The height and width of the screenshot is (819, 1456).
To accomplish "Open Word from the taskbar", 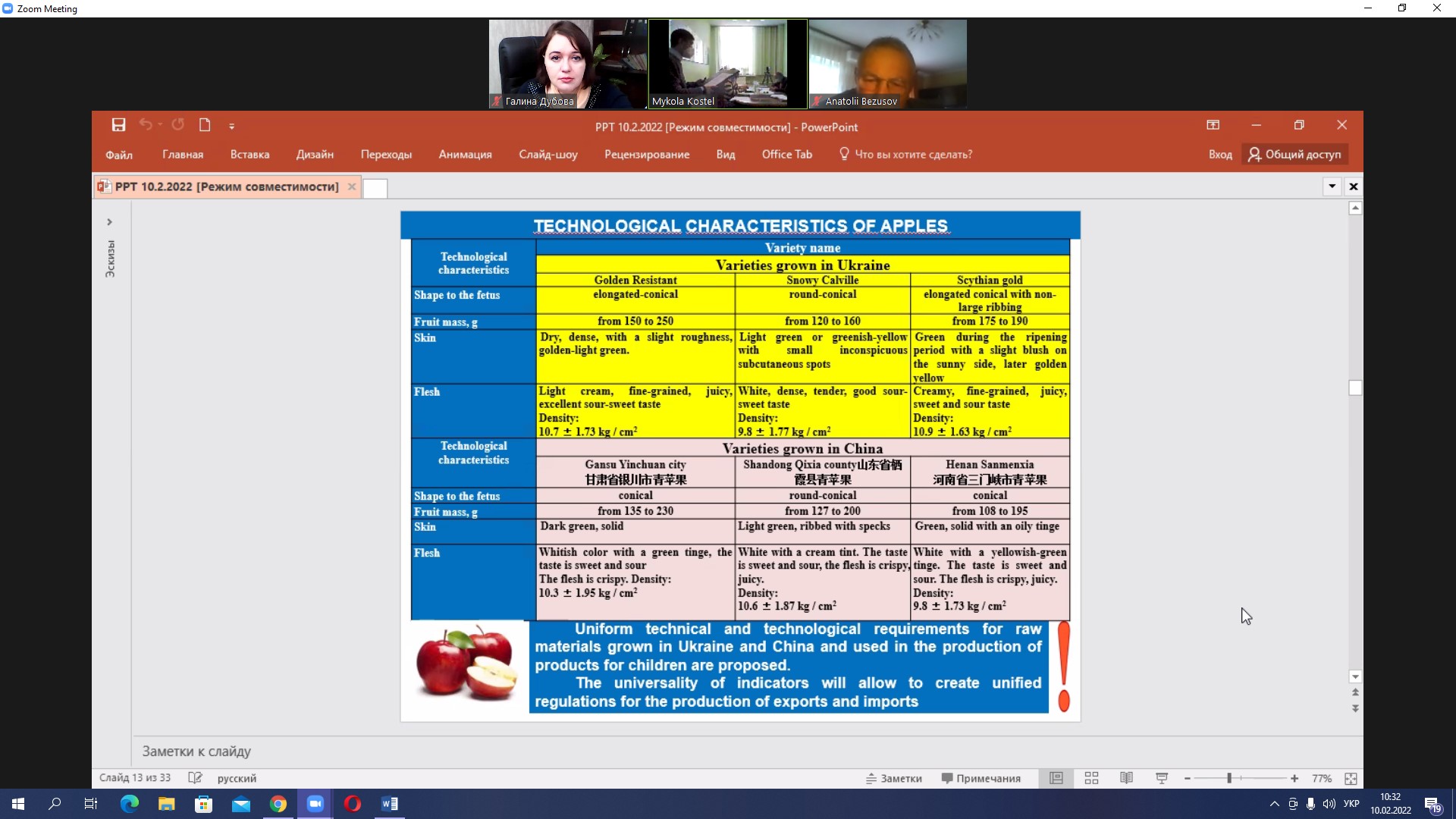I will pyautogui.click(x=390, y=804).
